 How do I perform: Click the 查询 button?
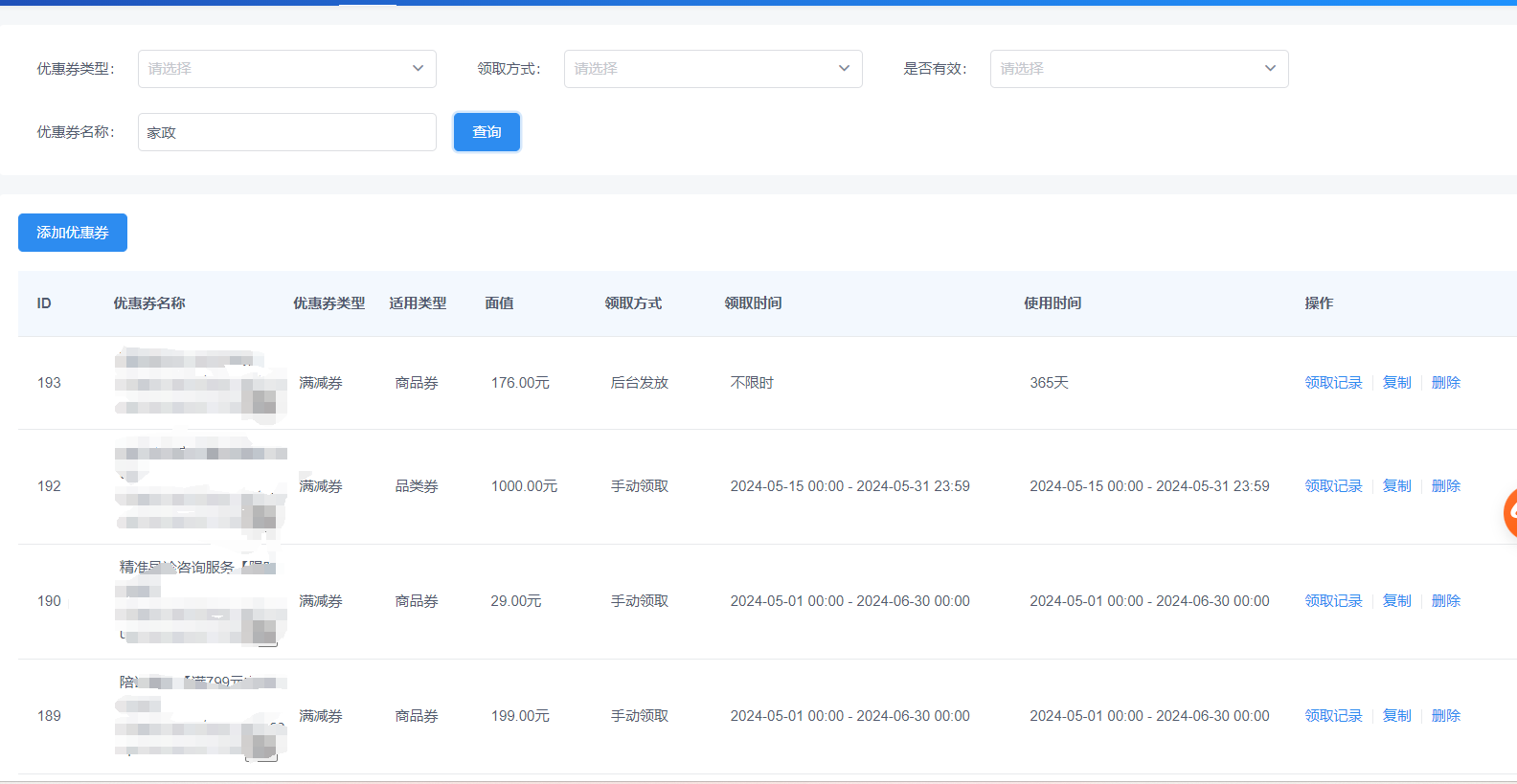coord(487,132)
